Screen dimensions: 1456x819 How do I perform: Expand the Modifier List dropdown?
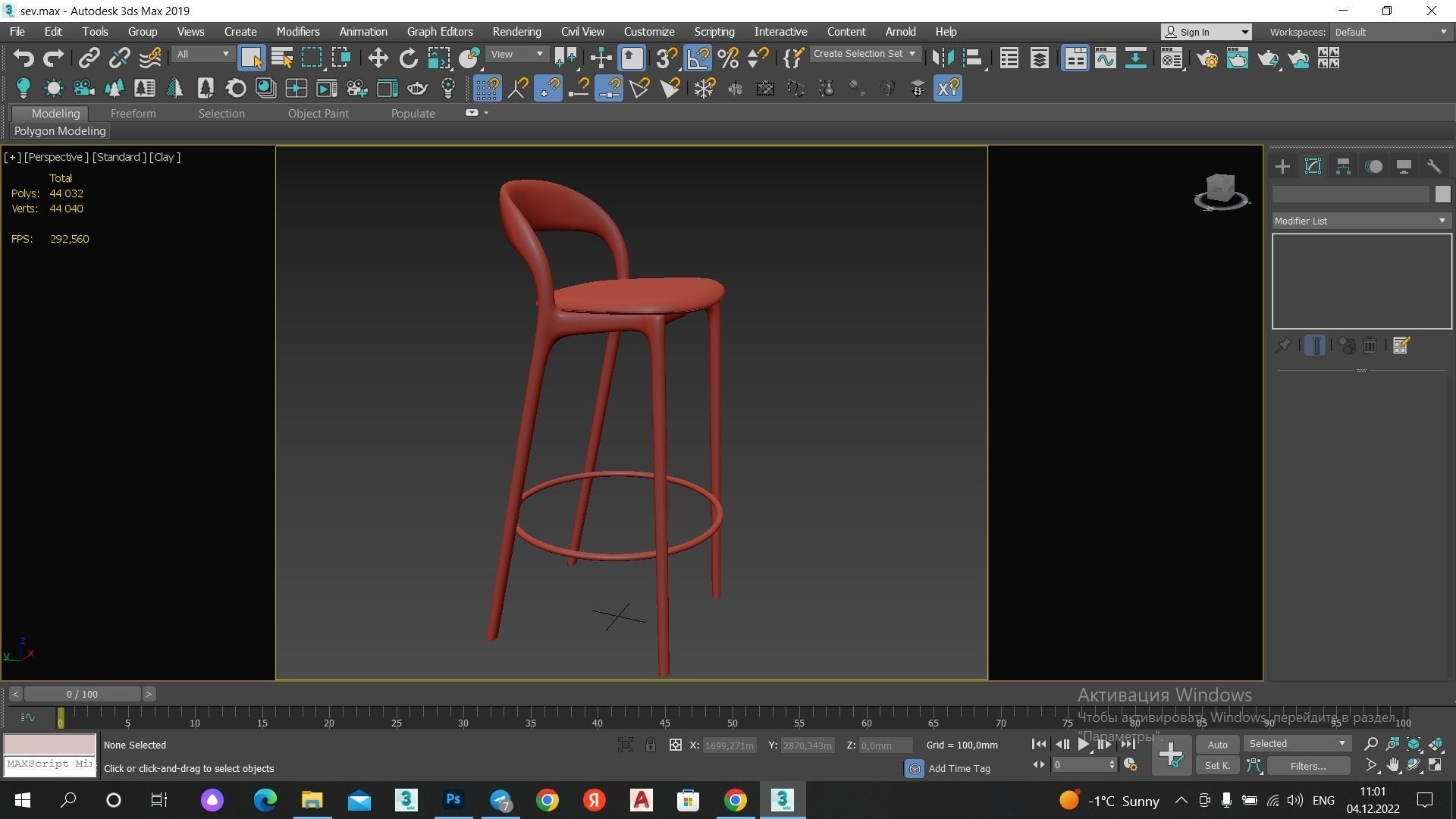pos(1361,221)
